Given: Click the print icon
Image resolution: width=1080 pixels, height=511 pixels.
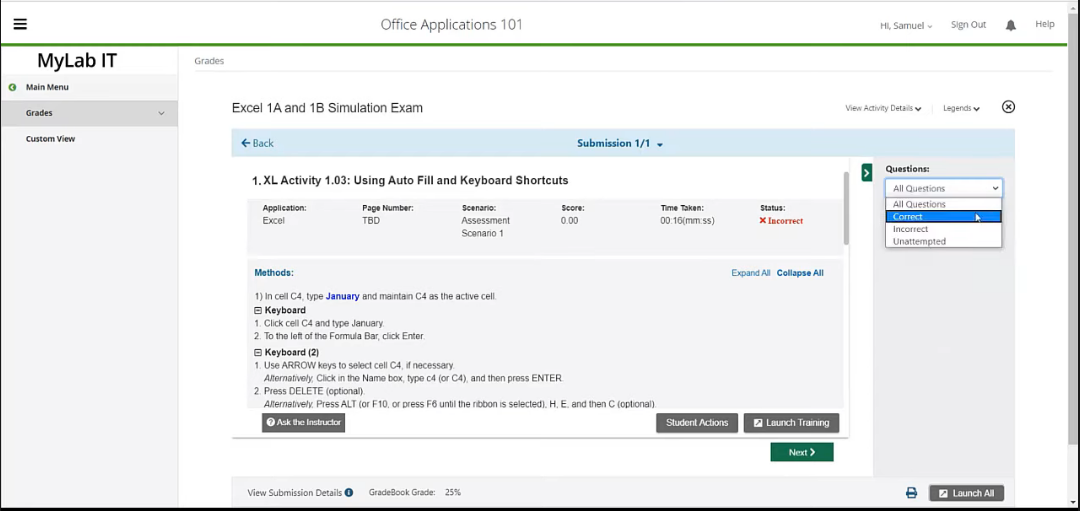Looking at the screenshot, I should point(911,493).
